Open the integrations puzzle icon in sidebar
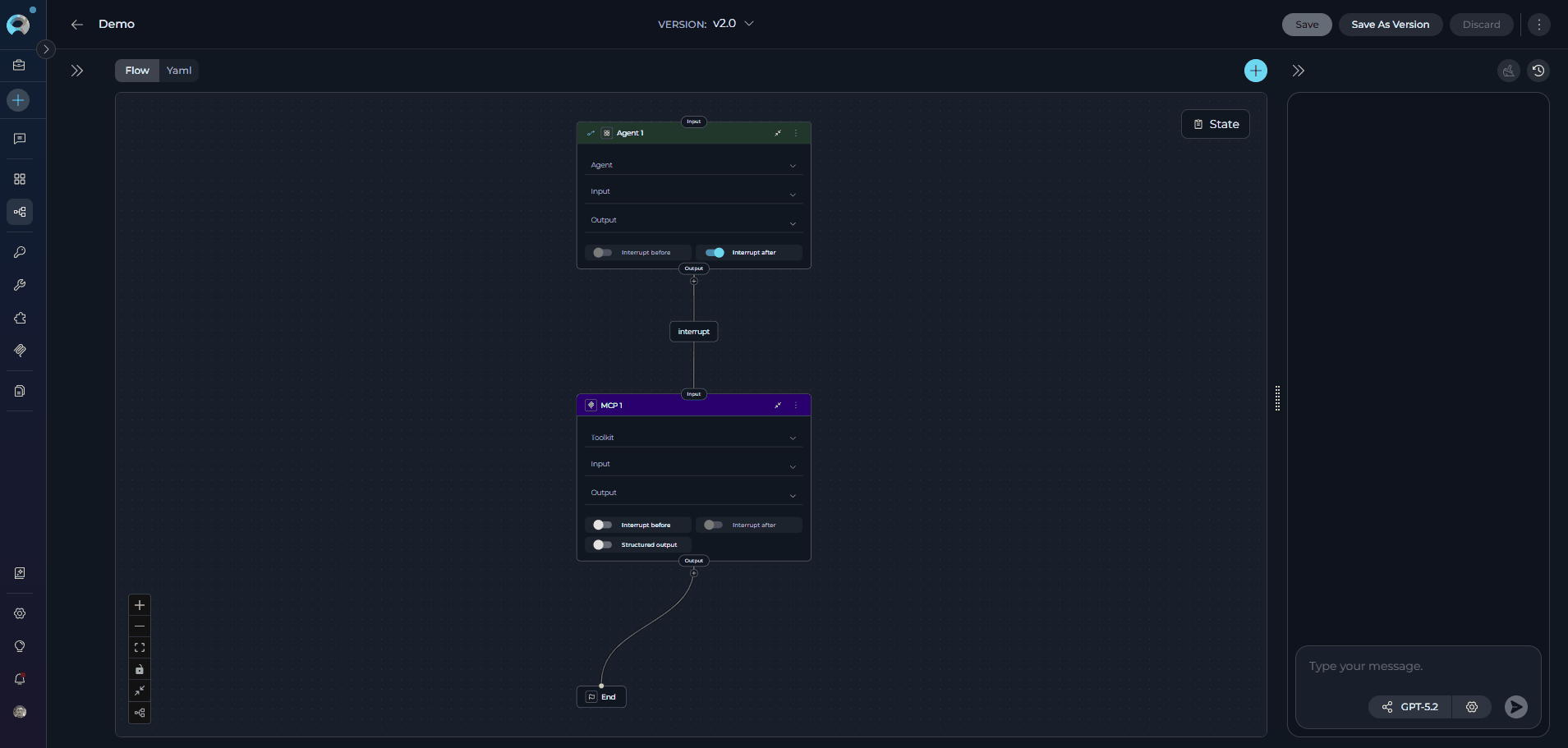The image size is (1568, 748). [20, 319]
